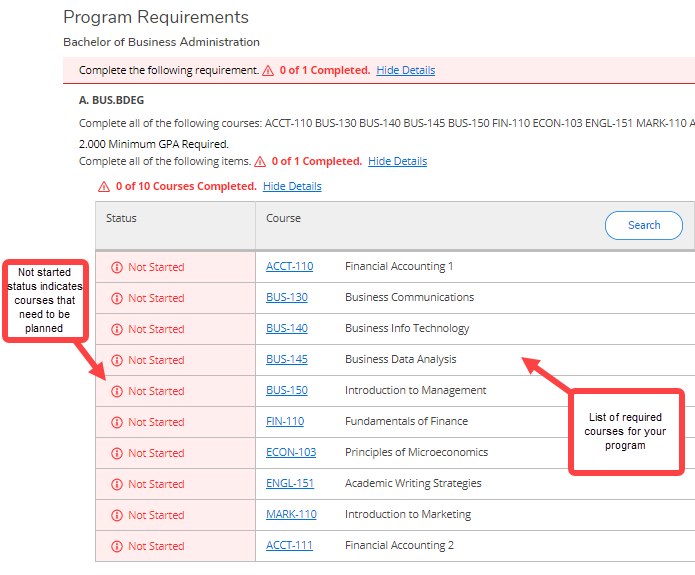
Task: Click Not Started text in the ACCT-111 row
Action: click(156, 547)
